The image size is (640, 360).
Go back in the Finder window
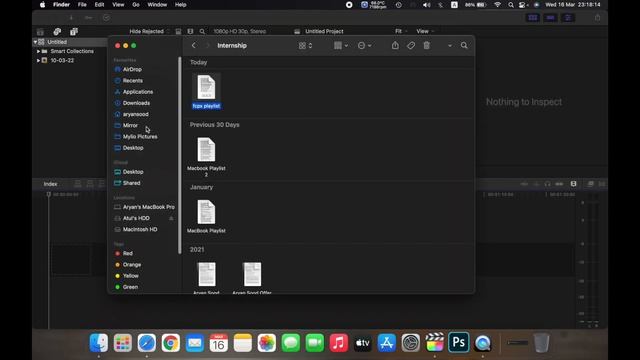point(194,45)
